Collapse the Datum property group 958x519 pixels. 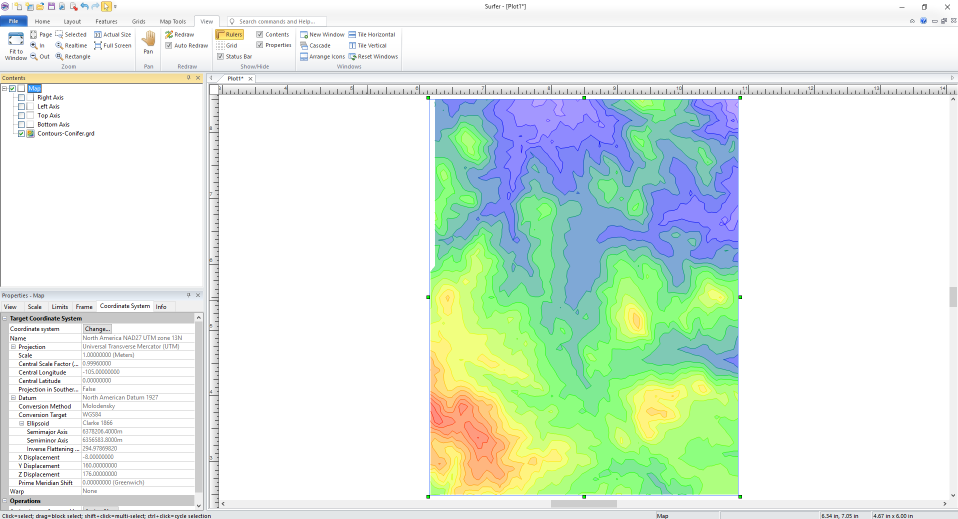point(13,397)
